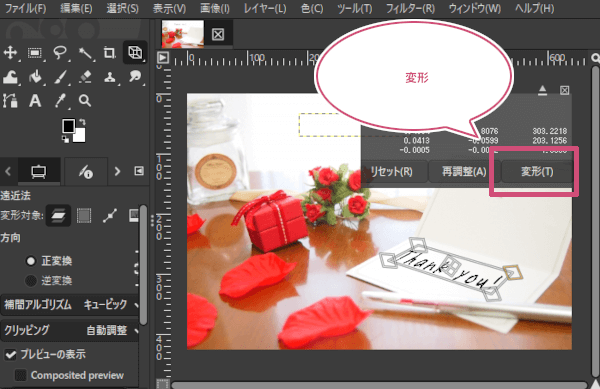
Task: Open 画像(I) menu
Action: click(x=215, y=8)
